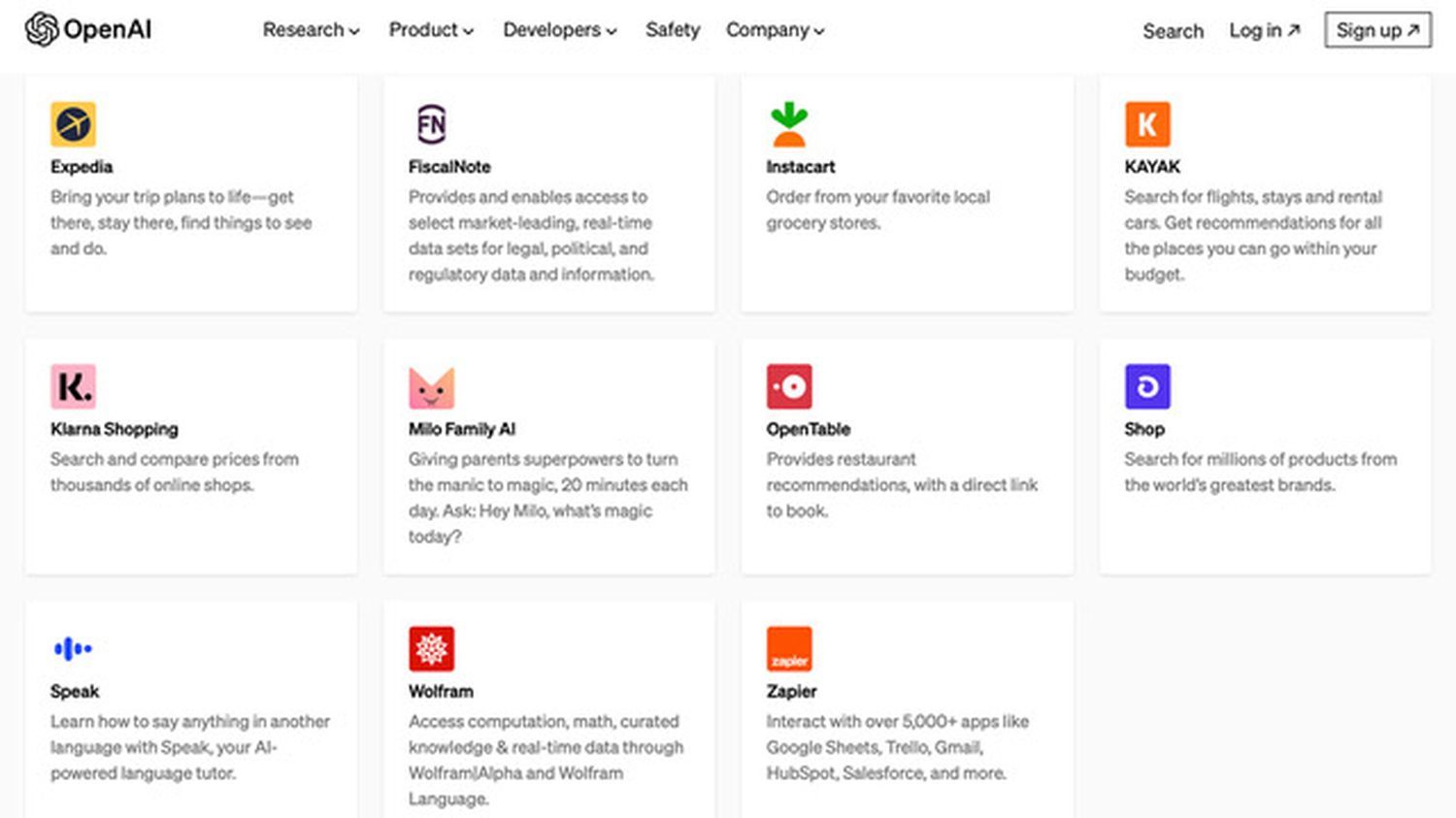The height and width of the screenshot is (818, 1456).
Task: Expand the Company dropdown menu
Action: (775, 30)
